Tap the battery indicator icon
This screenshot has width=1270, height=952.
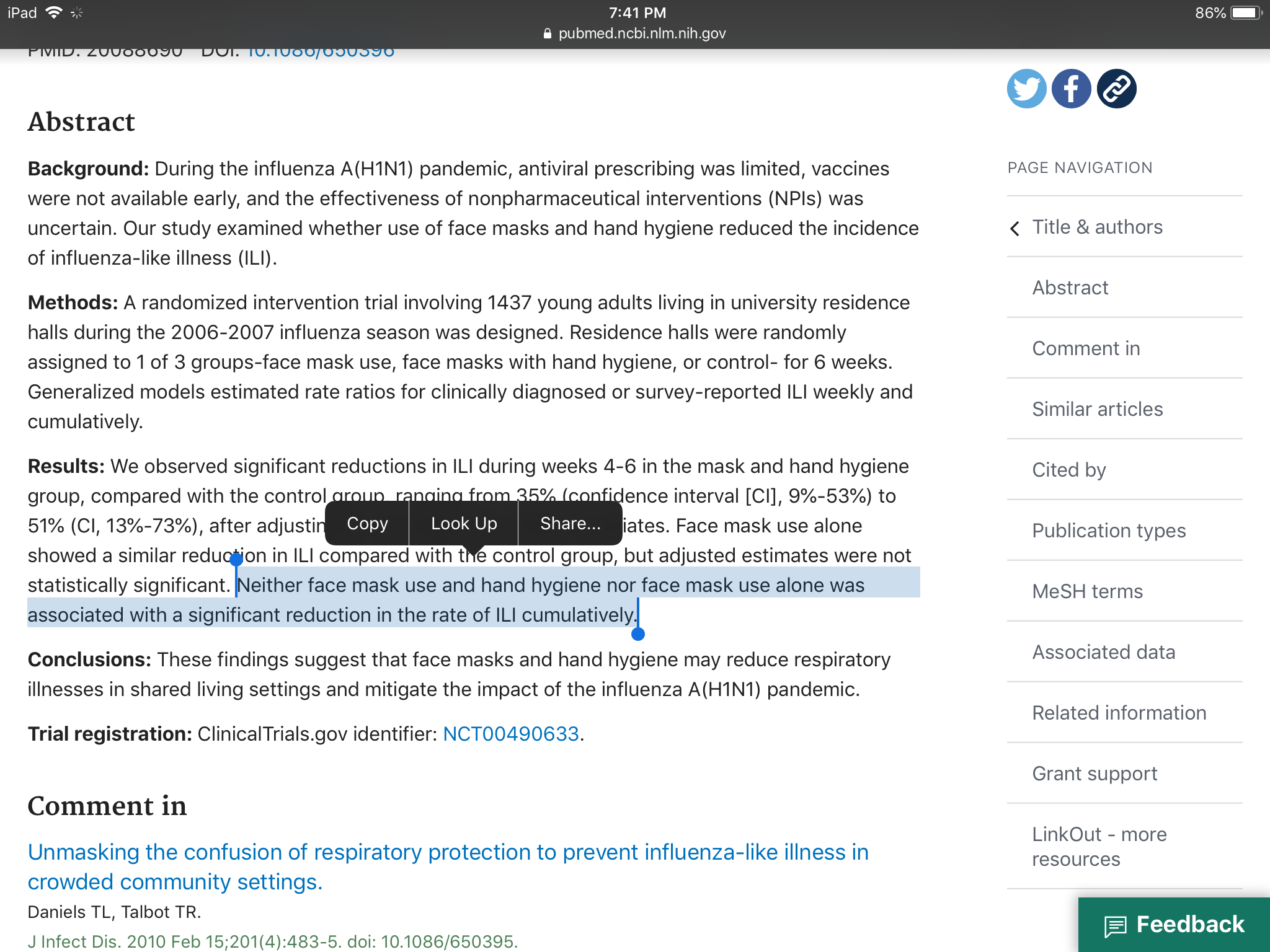click(1245, 12)
